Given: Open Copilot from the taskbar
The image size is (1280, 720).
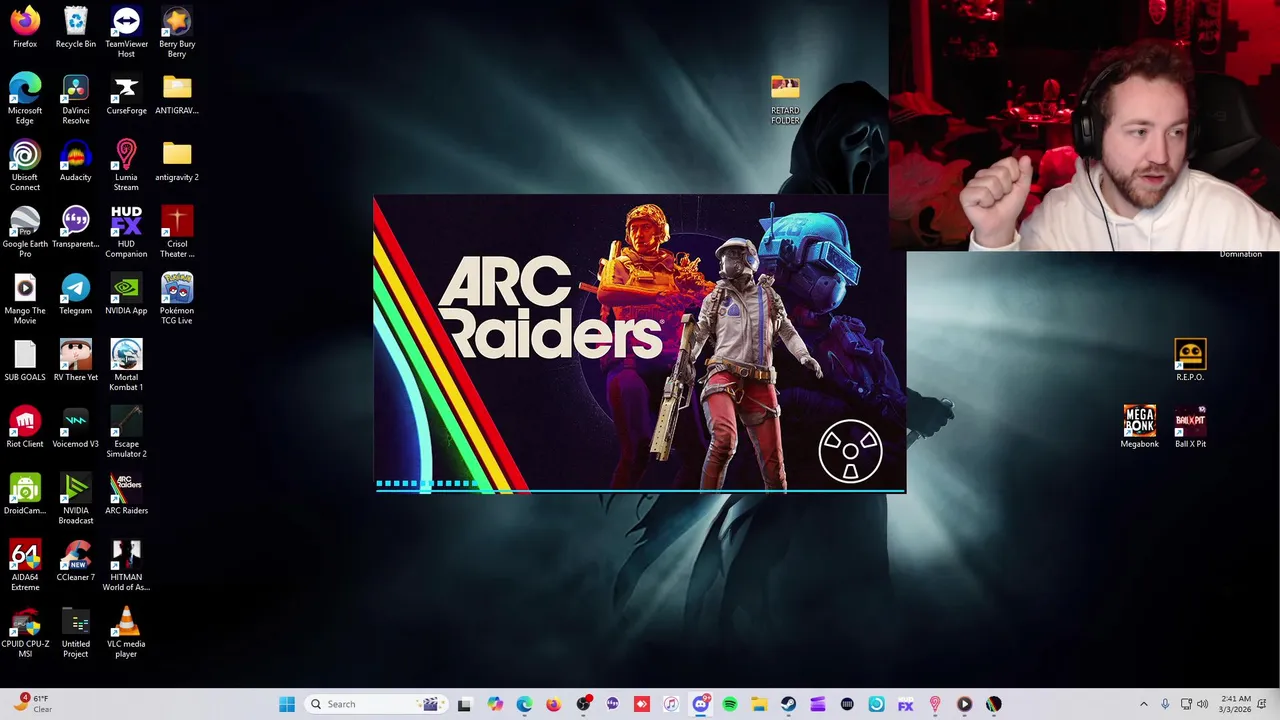Looking at the screenshot, I should (495, 704).
